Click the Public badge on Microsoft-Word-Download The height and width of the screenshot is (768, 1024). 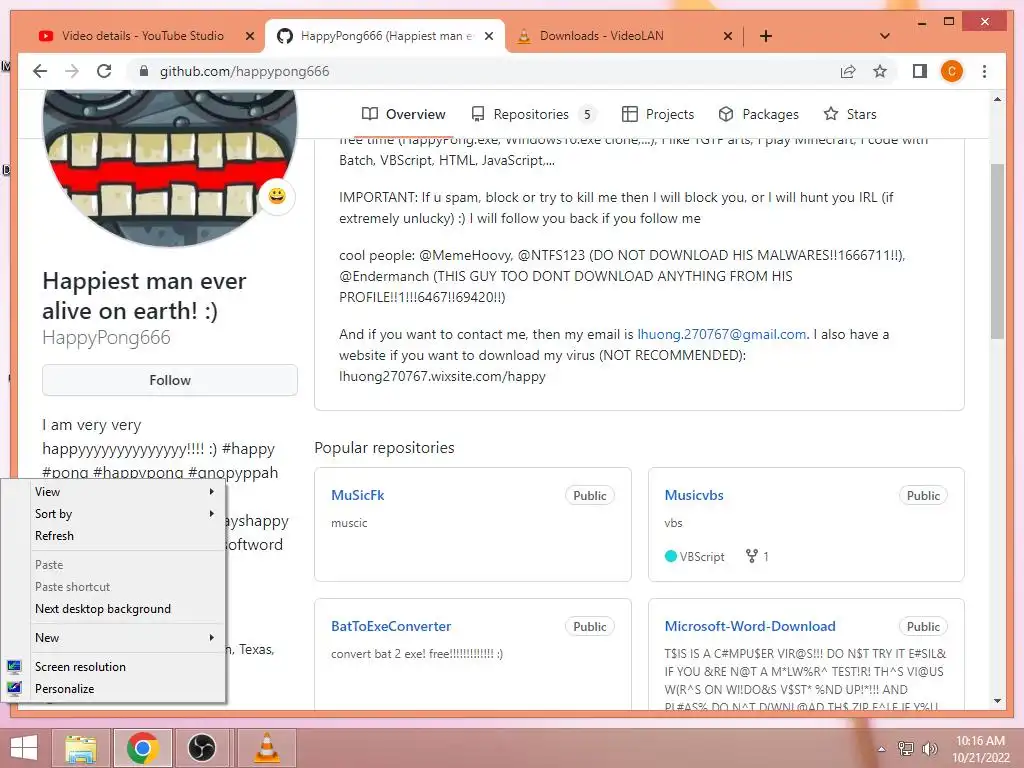923,626
